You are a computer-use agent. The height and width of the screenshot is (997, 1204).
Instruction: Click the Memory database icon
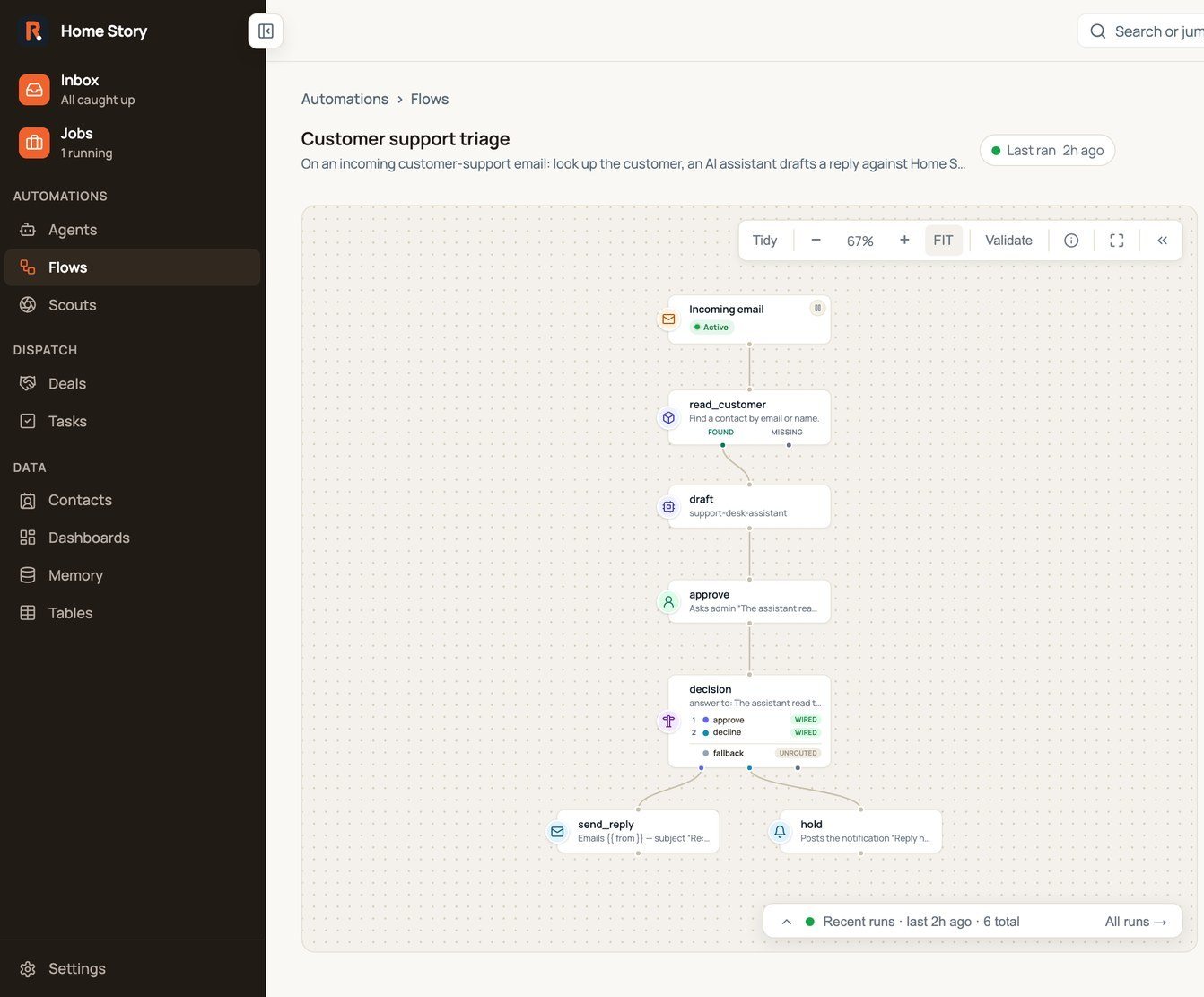click(x=28, y=575)
